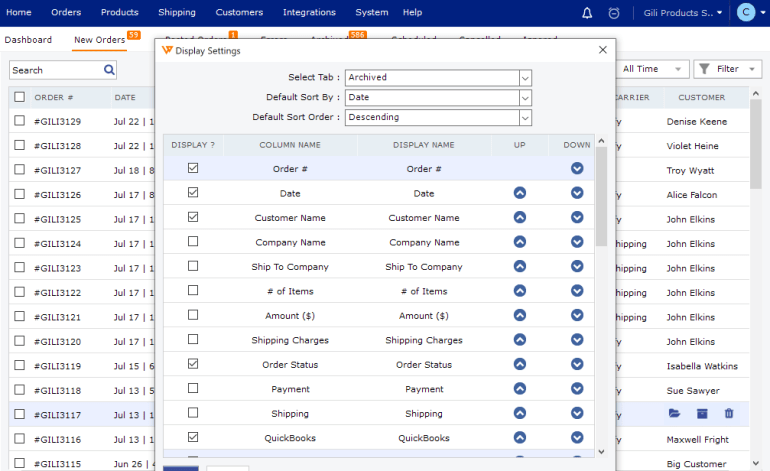Open the Help menu
Image resolution: width=770 pixels, height=471 pixels.
coord(412,12)
